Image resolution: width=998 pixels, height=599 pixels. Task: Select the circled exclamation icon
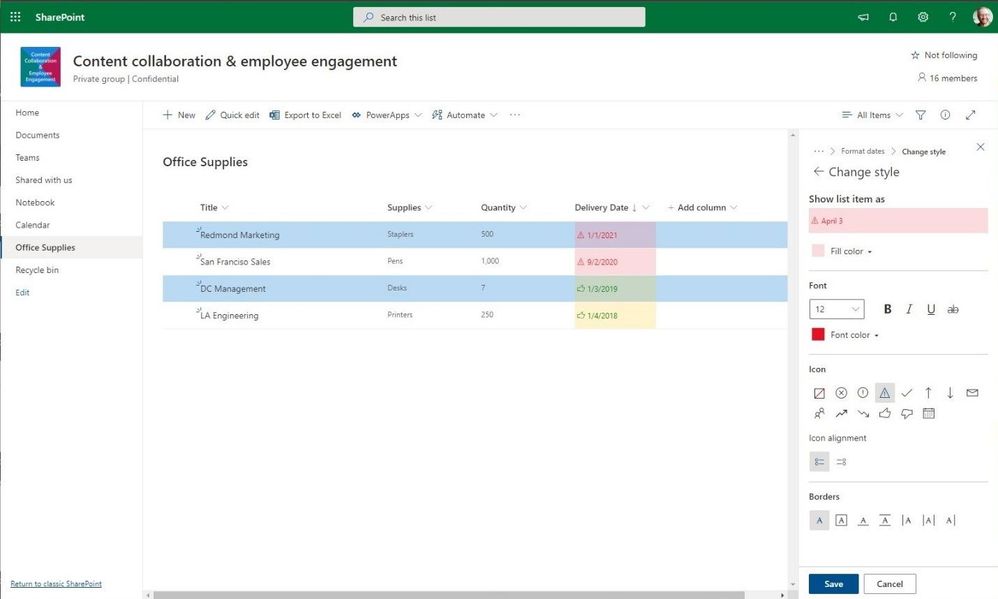pos(862,393)
